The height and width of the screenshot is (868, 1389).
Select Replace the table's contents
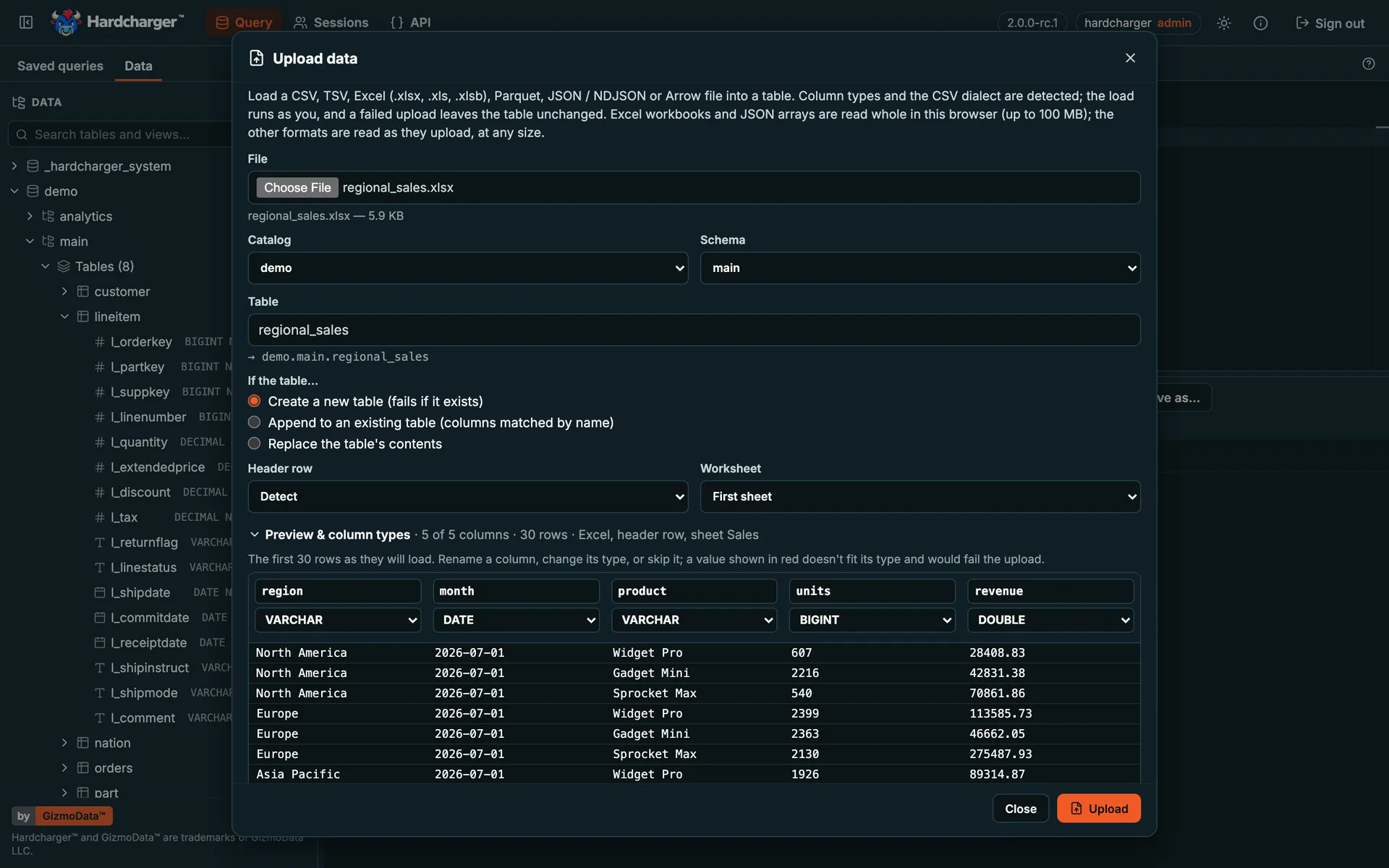(254, 443)
